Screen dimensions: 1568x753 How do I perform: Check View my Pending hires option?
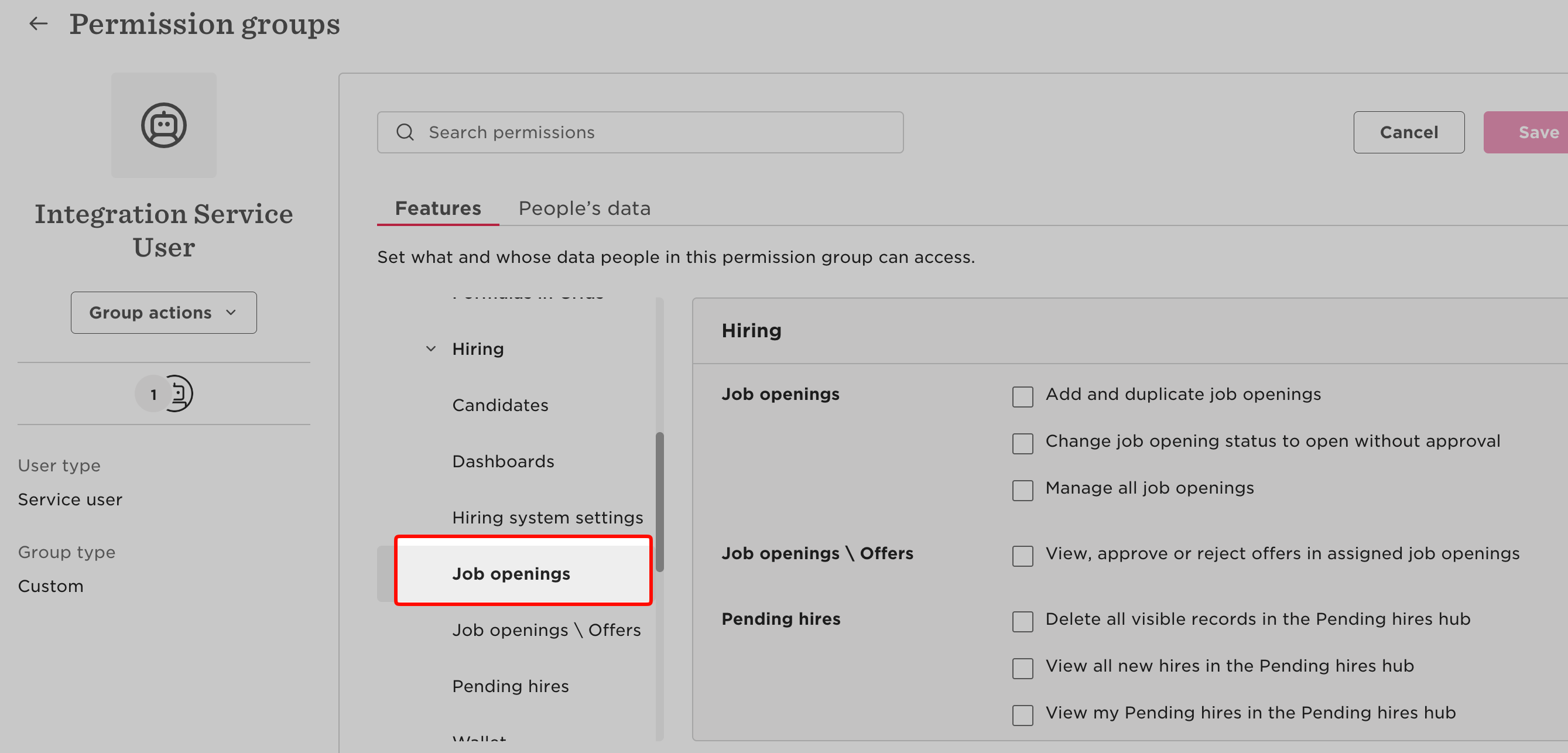(1023, 716)
